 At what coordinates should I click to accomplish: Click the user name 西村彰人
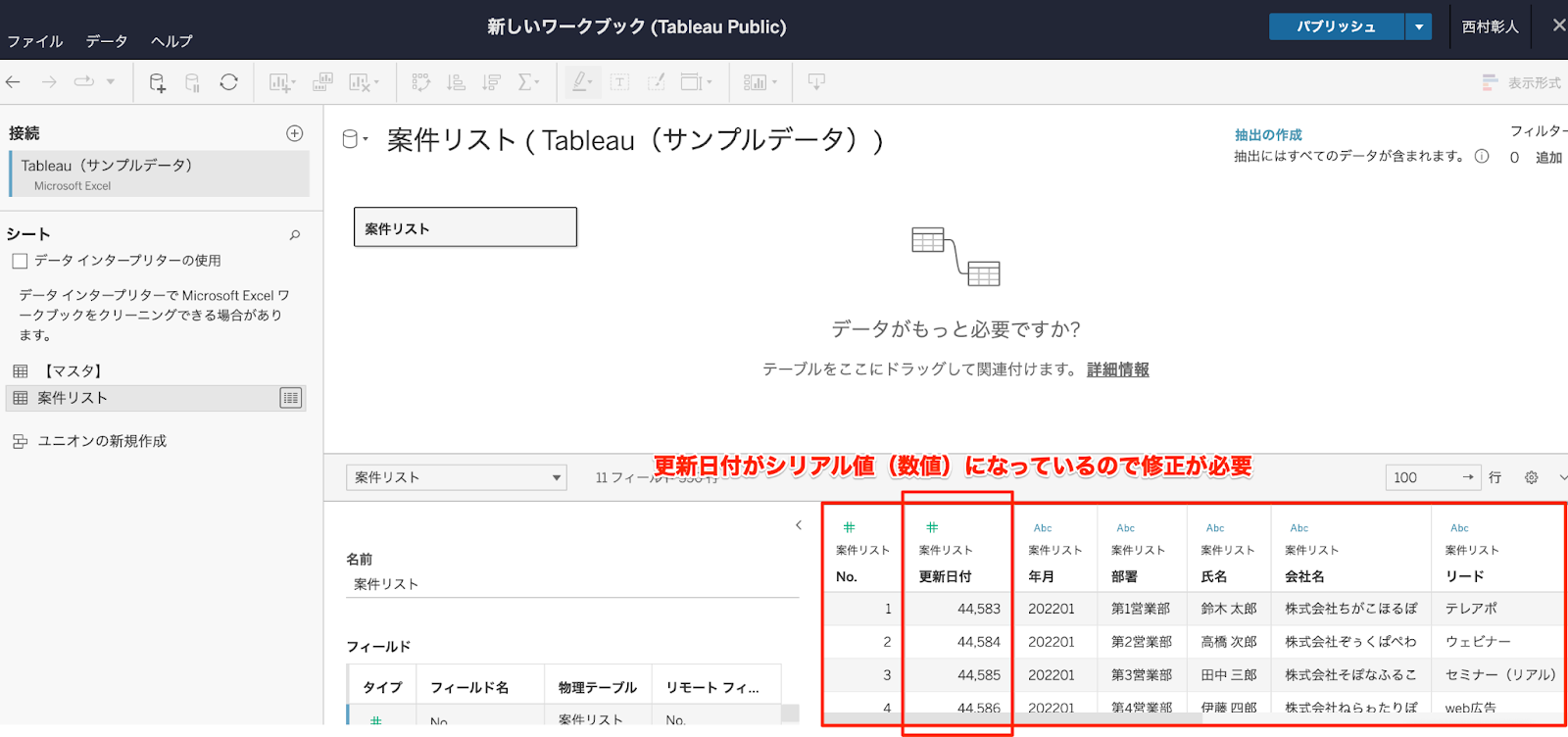1490,27
